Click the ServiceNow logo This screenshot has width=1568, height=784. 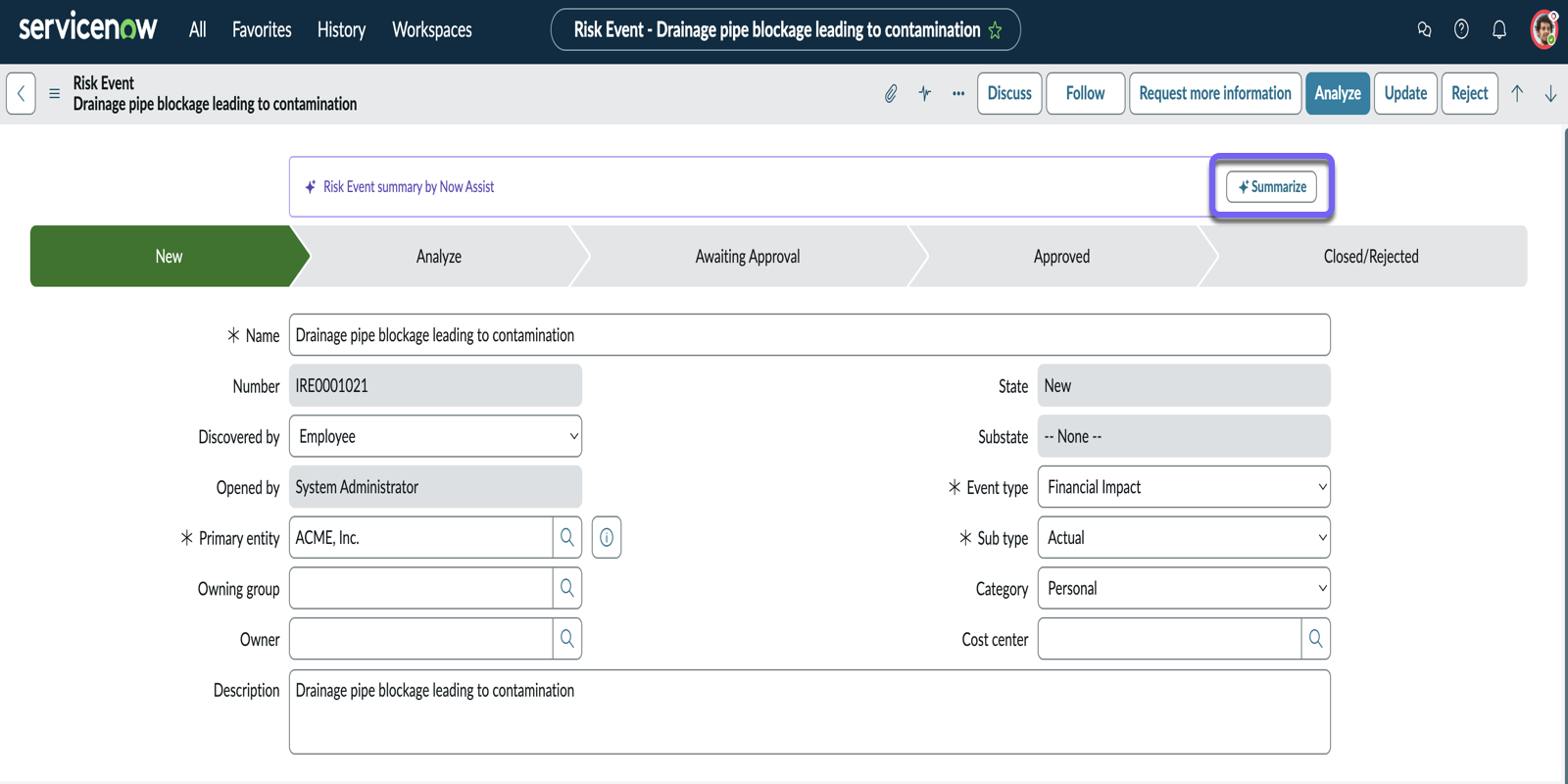point(88,27)
